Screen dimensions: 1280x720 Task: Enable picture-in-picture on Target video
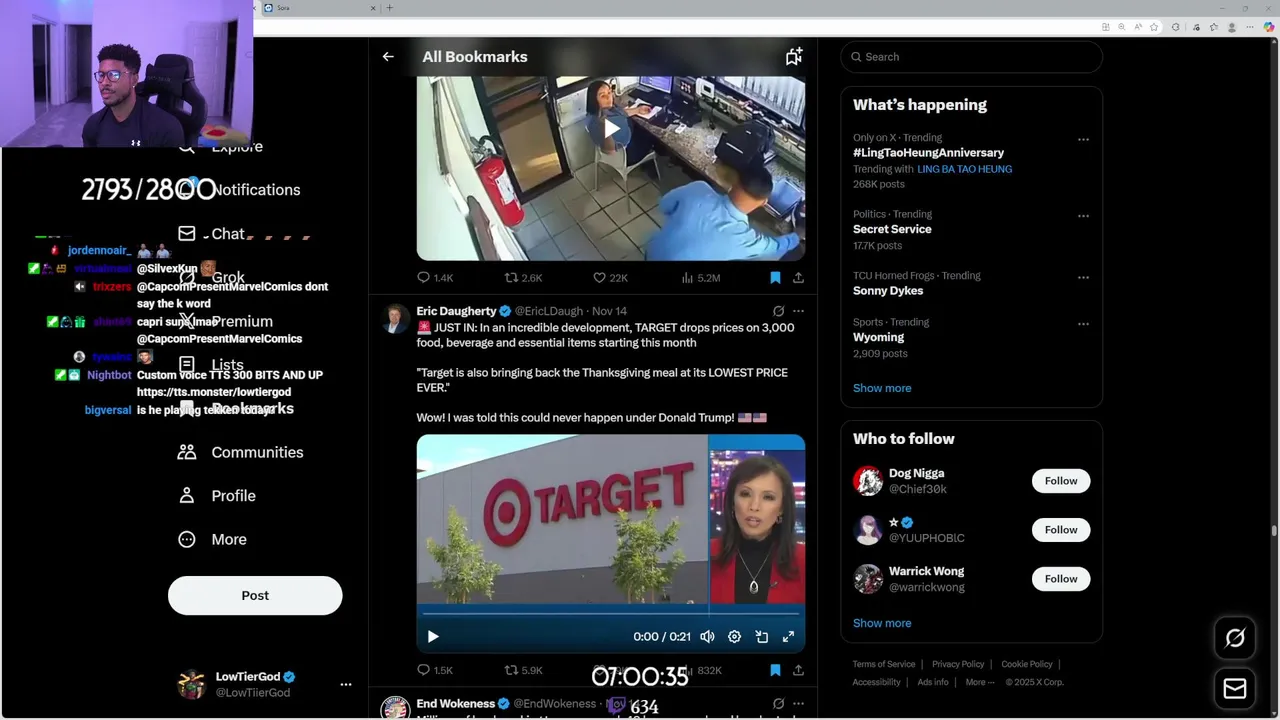761,636
